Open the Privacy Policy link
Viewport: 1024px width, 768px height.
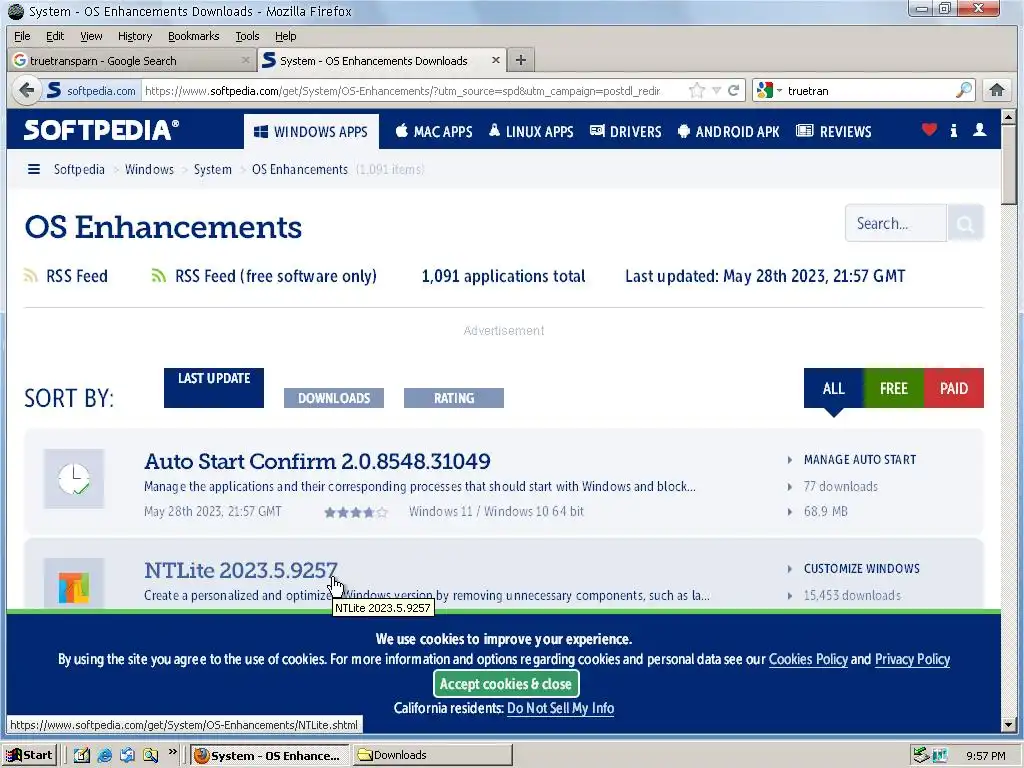pos(912,659)
